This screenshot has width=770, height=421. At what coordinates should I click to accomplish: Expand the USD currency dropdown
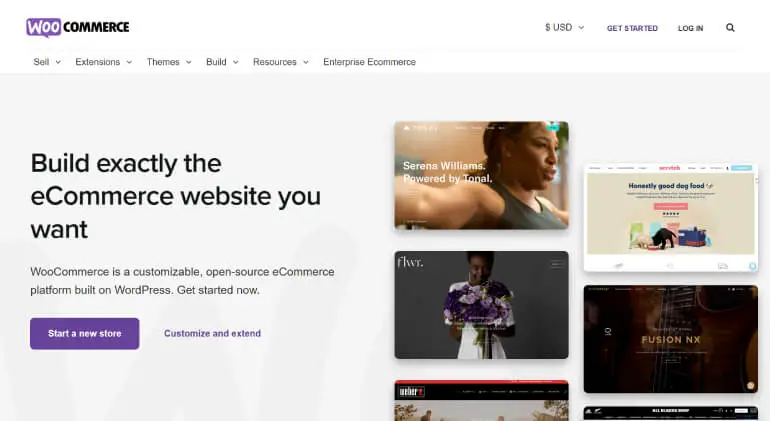tap(564, 28)
